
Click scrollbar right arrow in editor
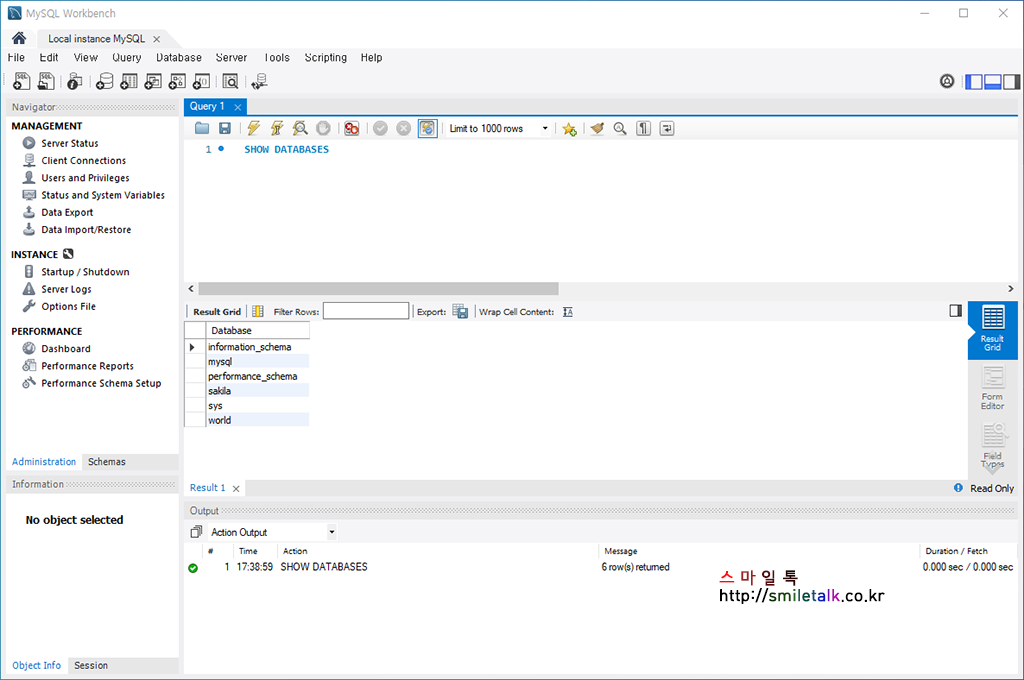pos(1010,289)
